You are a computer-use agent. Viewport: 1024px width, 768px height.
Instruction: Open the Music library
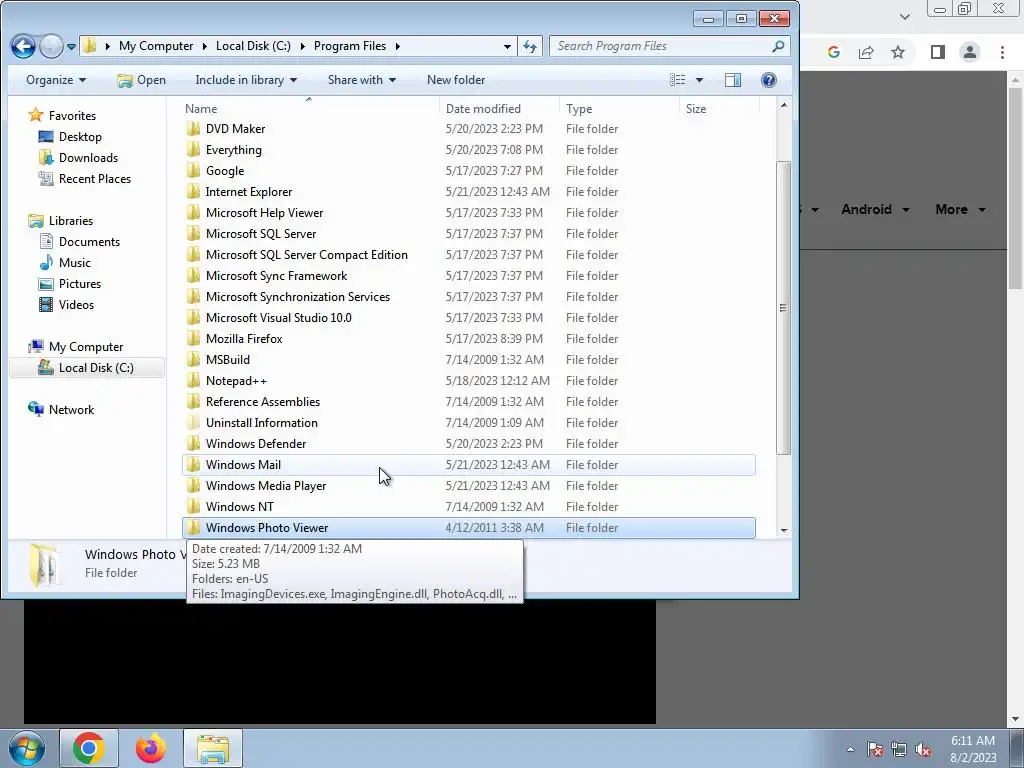tap(74, 263)
